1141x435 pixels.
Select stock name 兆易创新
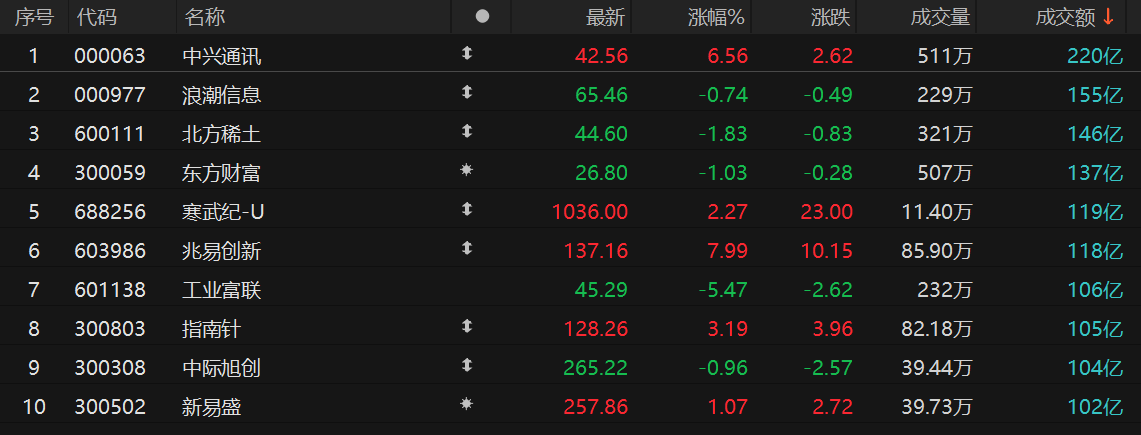coord(222,252)
